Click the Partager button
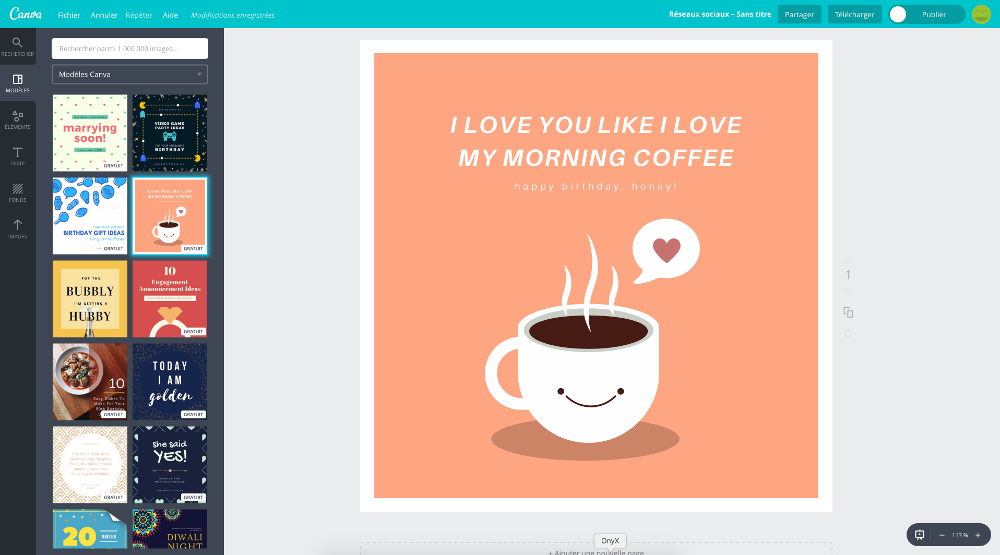This screenshot has width=1000, height=555. coord(799,14)
